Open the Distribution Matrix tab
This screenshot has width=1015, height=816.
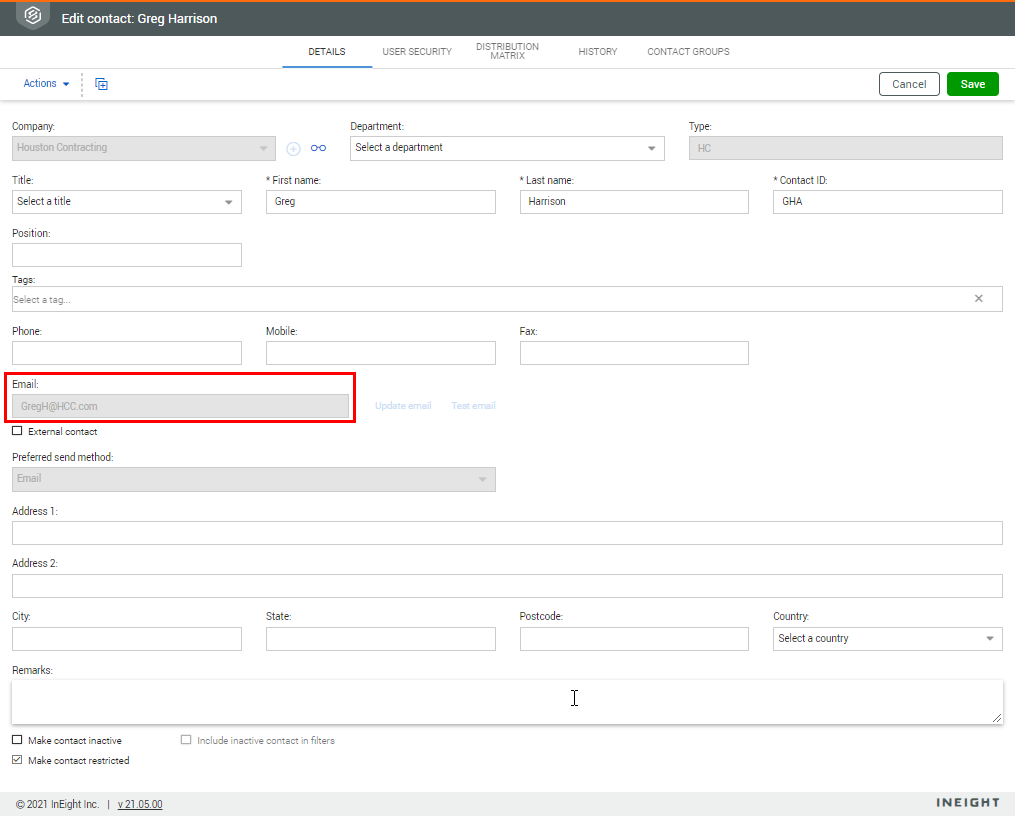(507, 52)
